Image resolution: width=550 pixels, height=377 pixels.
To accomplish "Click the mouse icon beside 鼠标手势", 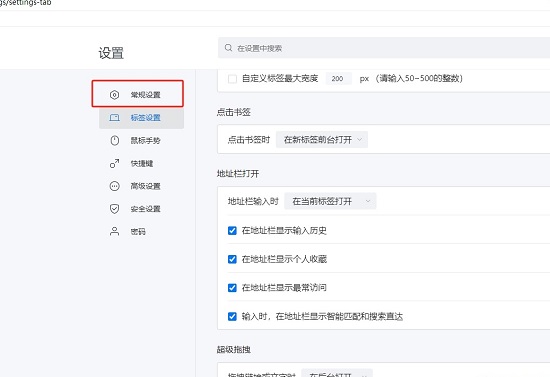I will pyautogui.click(x=114, y=141).
